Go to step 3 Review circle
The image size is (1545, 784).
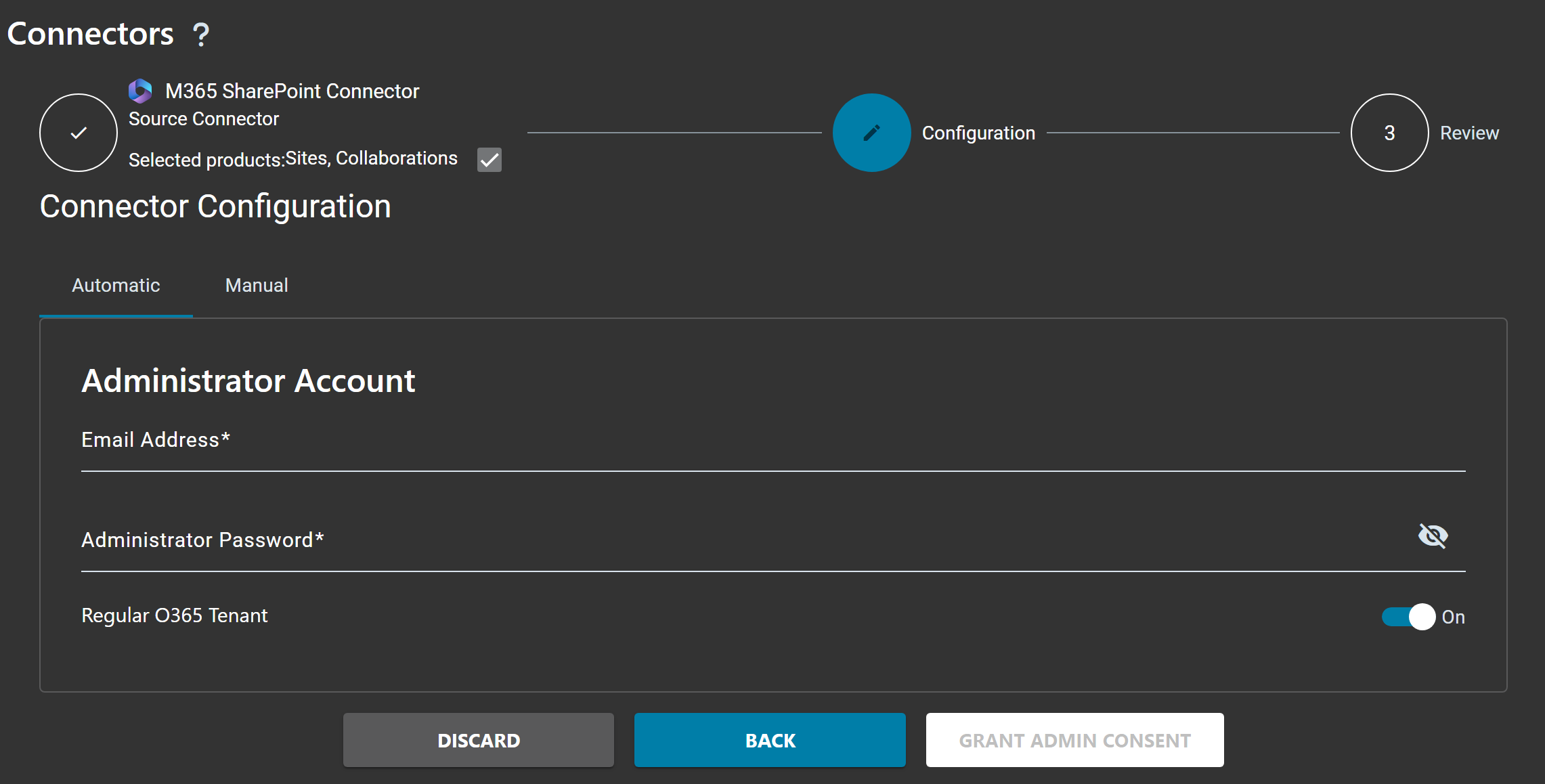tap(1390, 133)
